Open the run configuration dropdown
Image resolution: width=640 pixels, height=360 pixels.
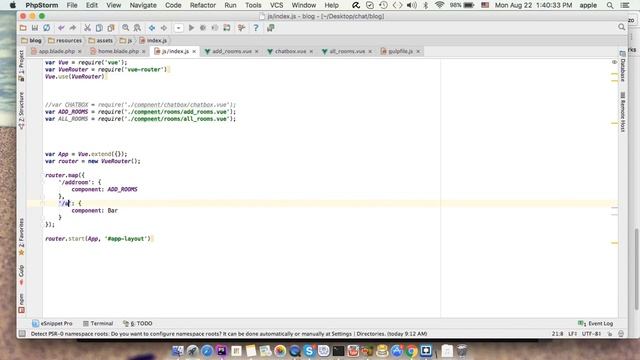[178, 28]
